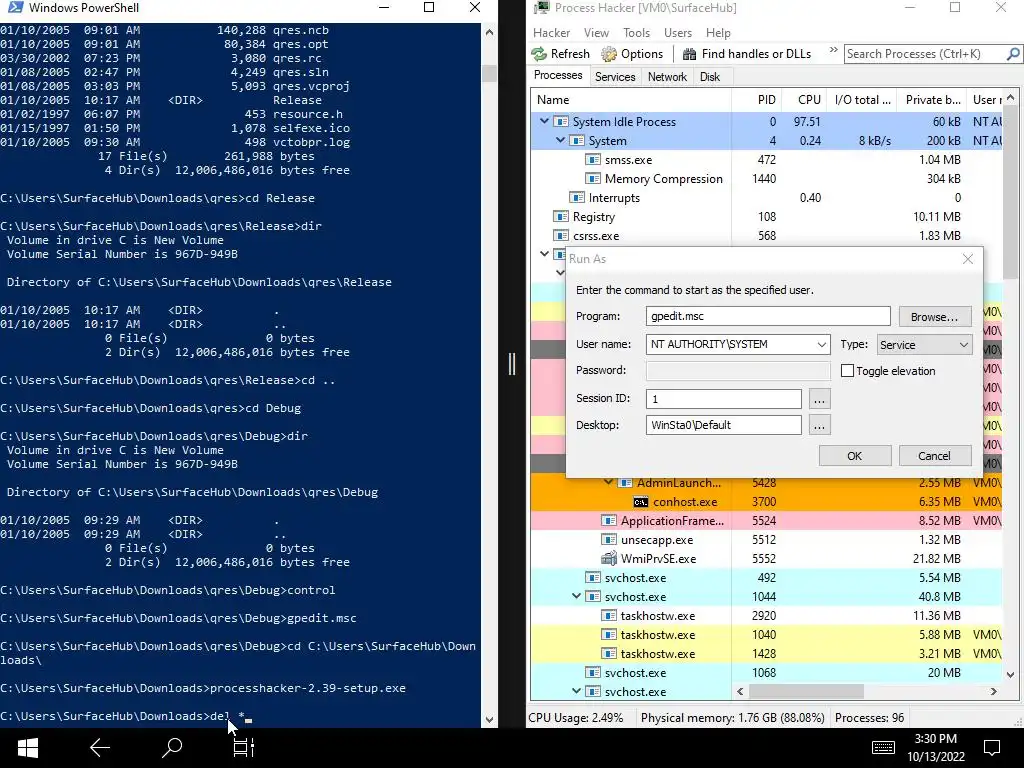Screen dimensions: 1024x768
Task: Open the Users menu
Action: point(678,33)
